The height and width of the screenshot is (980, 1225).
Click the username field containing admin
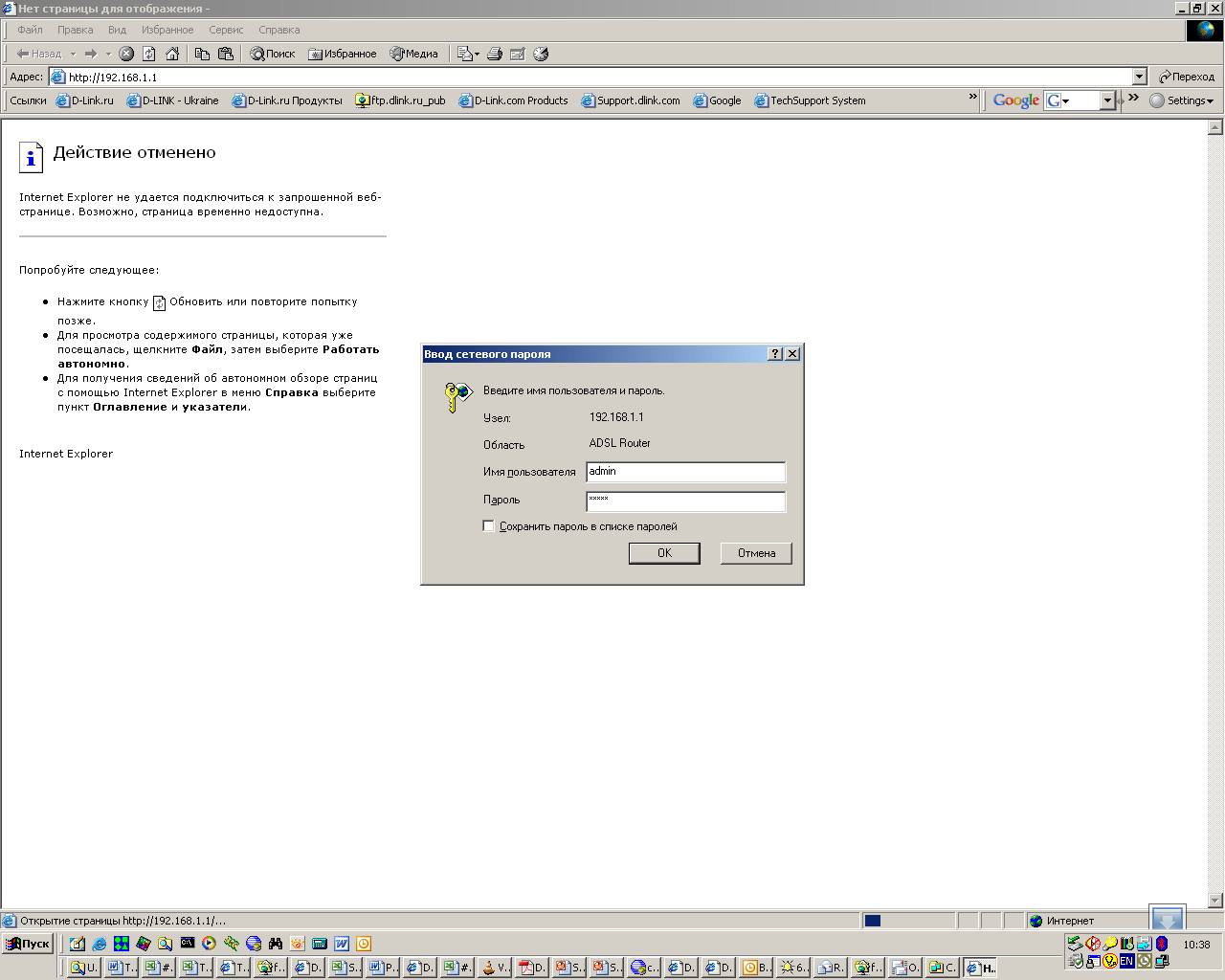click(x=685, y=472)
